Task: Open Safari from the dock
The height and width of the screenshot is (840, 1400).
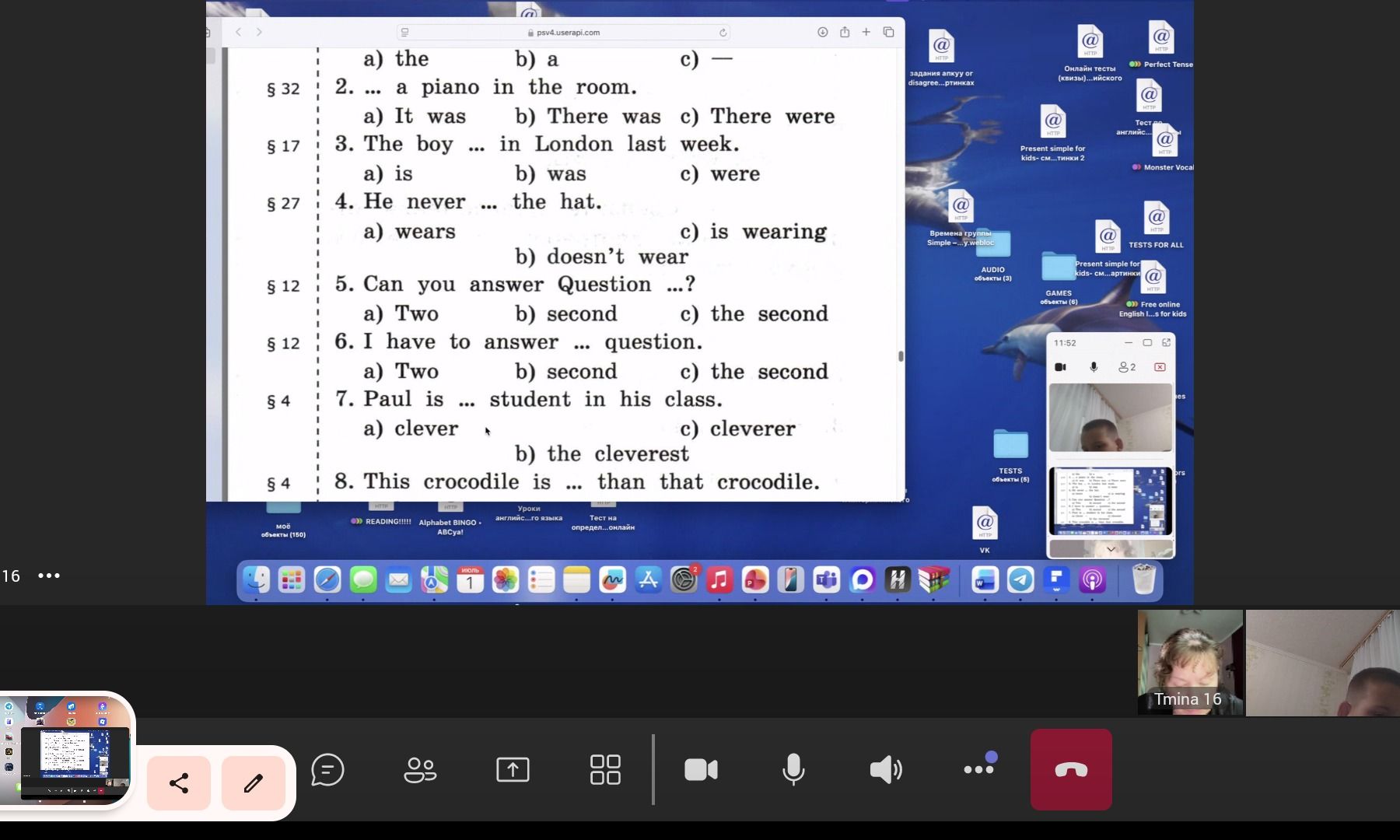Action: tap(327, 579)
